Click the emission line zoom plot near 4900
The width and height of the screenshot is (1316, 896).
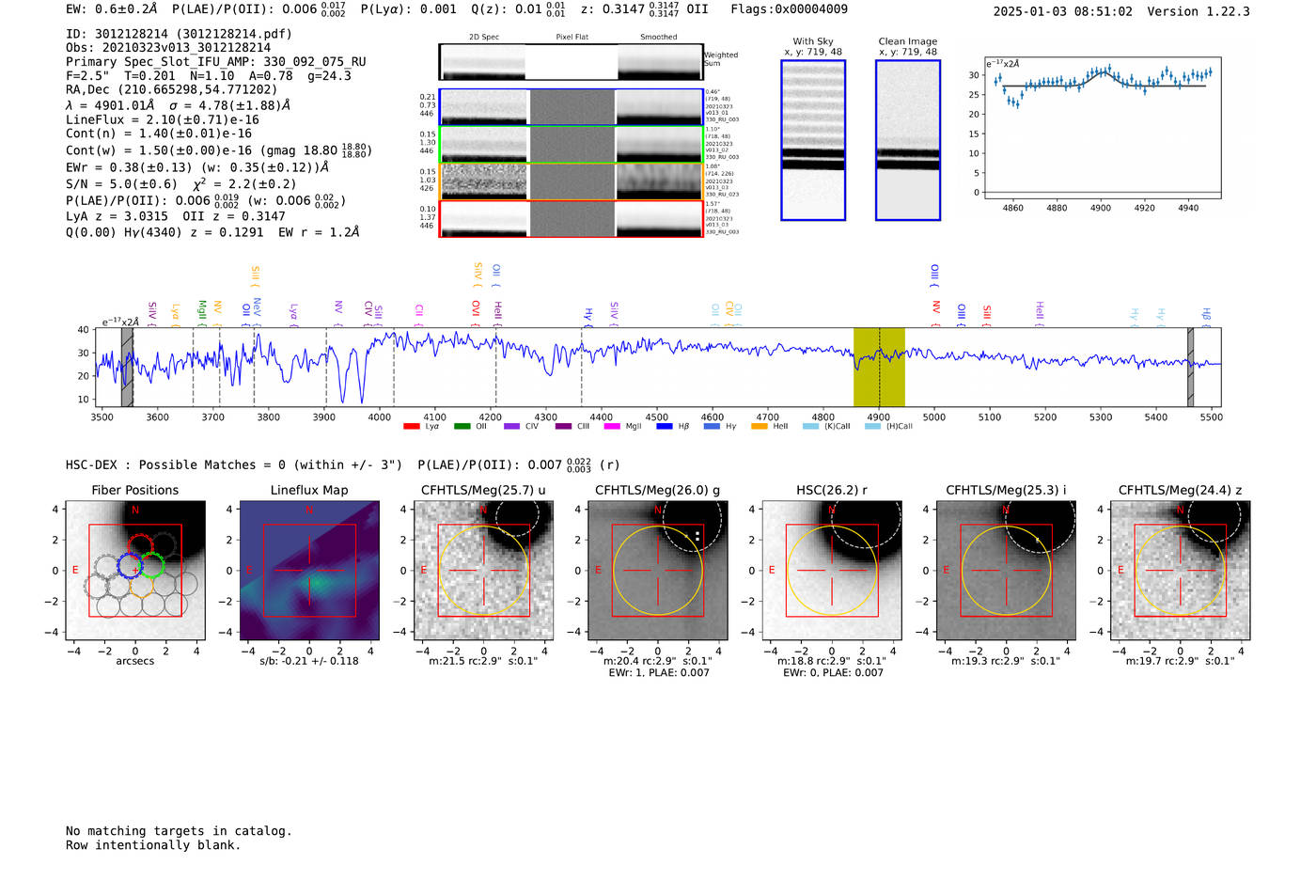[x=1102, y=128]
